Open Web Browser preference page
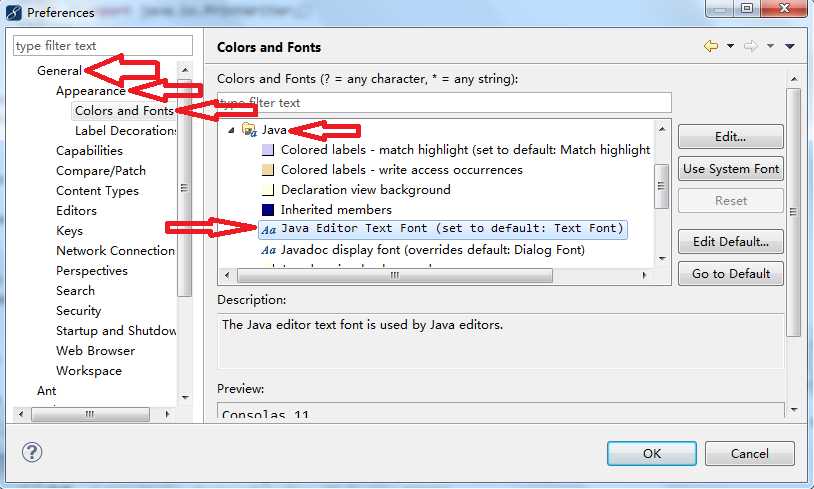The width and height of the screenshot is (814, 489). click(x=96, y=350)
